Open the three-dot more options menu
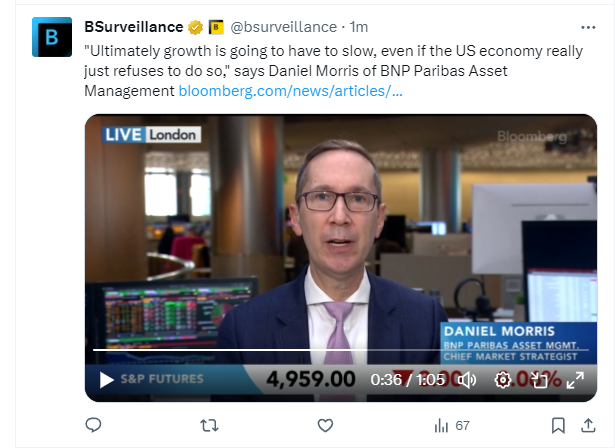Screen dimensions: 615x448 pyautogui.click(x=588, y=27)
